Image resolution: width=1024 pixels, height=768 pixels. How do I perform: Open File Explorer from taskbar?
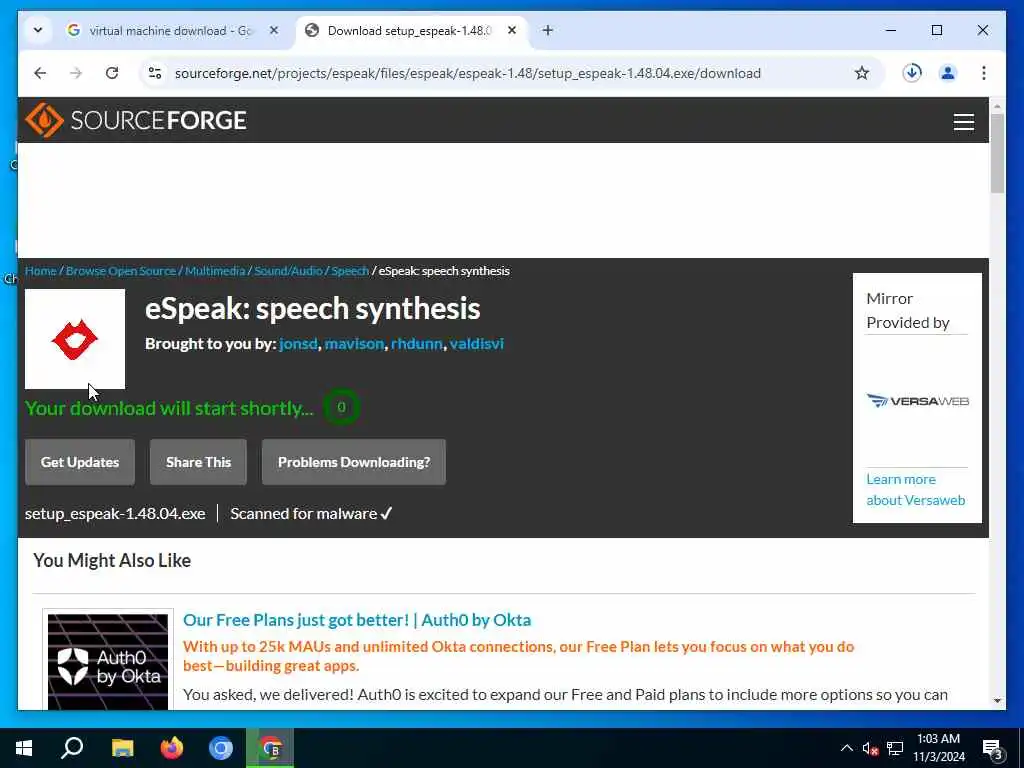point(122,748)
